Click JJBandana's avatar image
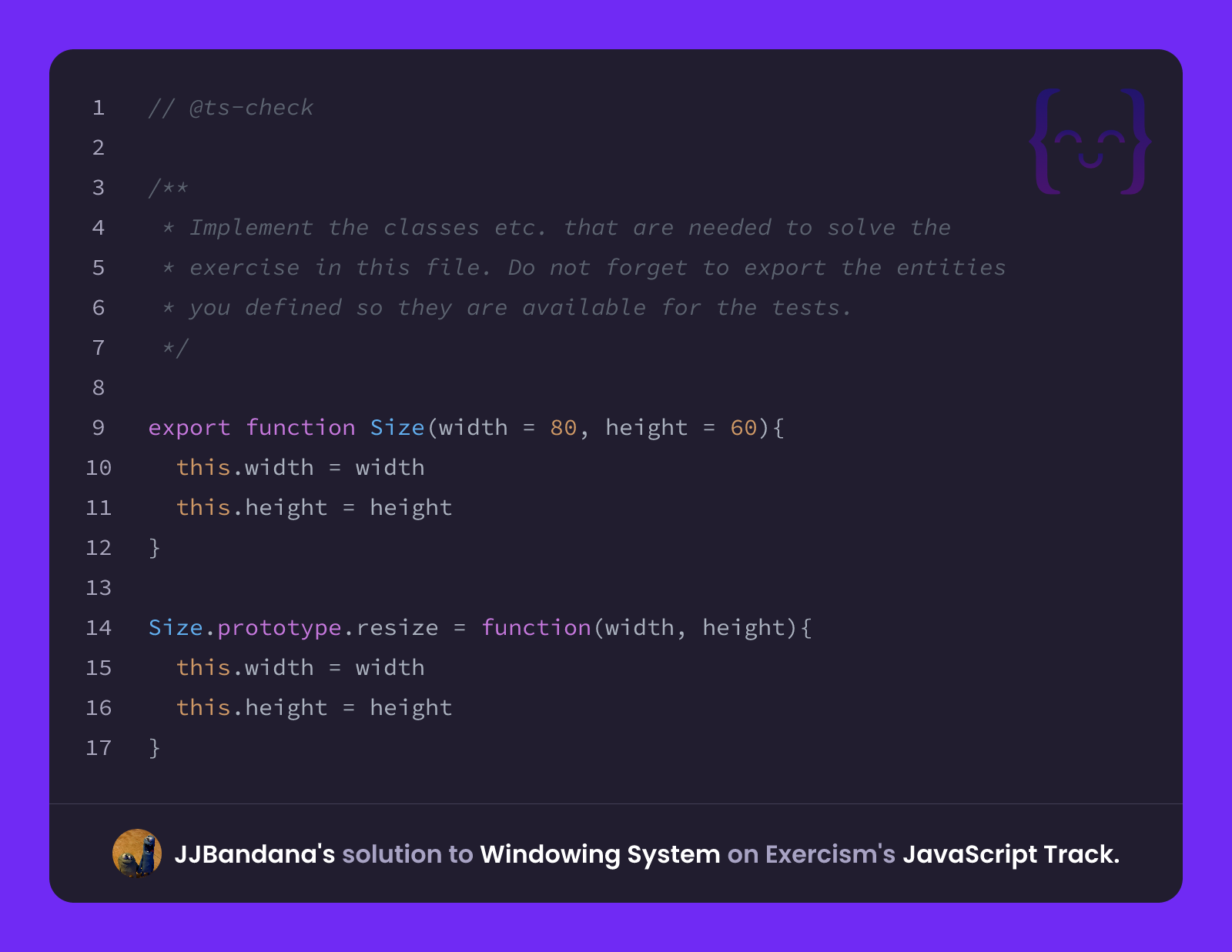The height and width of the screenshot is (952, 1232). (137, 853)
